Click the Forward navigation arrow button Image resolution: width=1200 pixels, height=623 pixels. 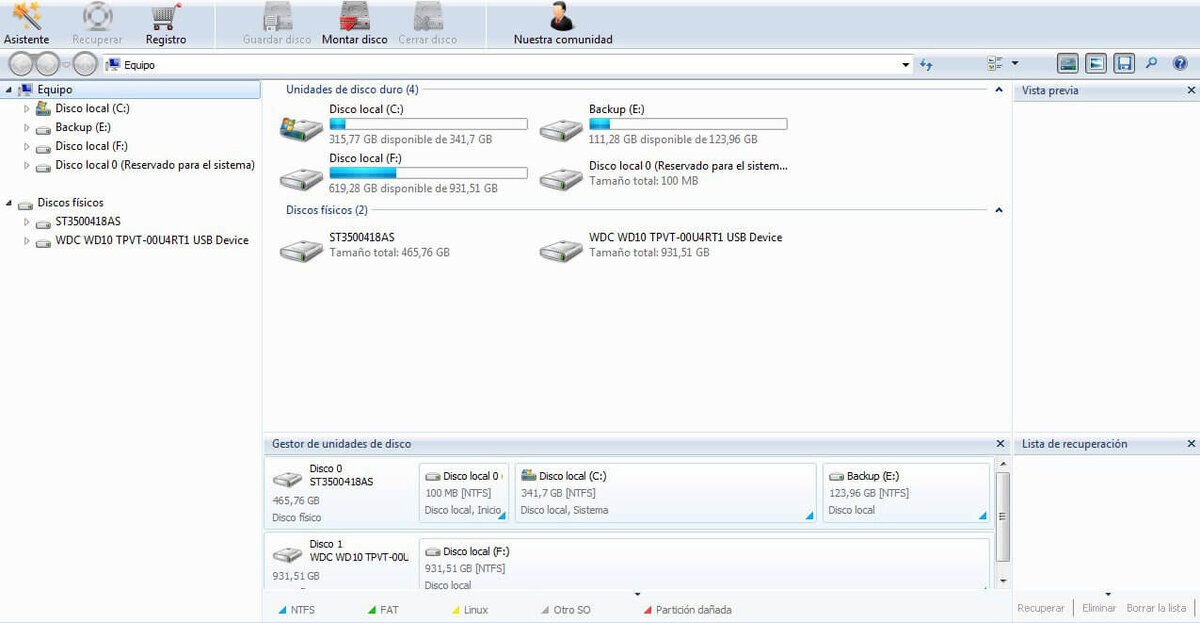pyautogui.click(x=48, y=64)
